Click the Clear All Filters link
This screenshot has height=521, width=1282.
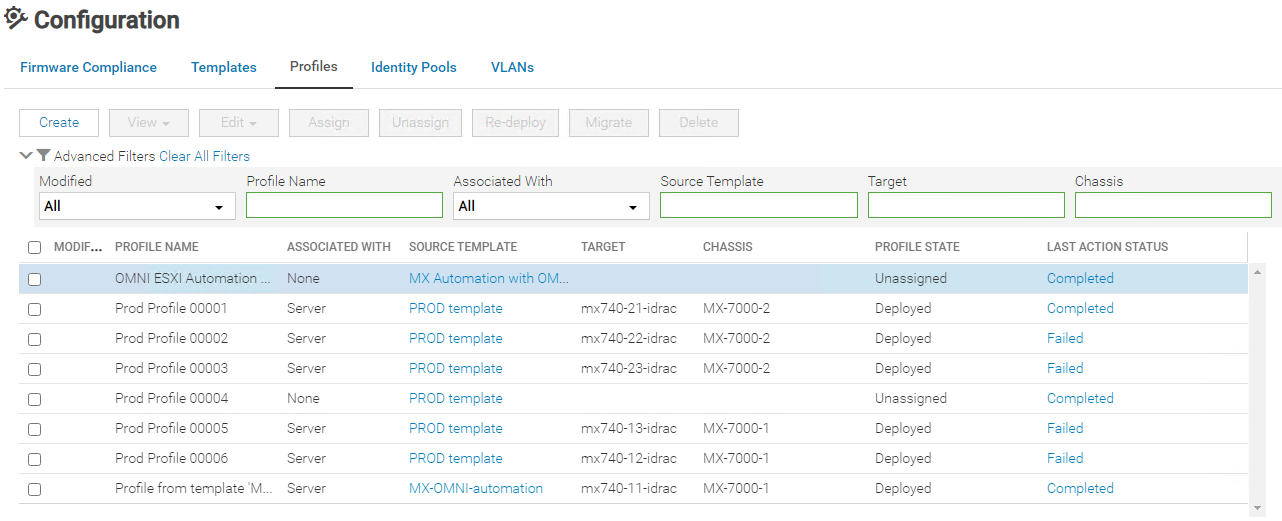[x=204, y=156]
